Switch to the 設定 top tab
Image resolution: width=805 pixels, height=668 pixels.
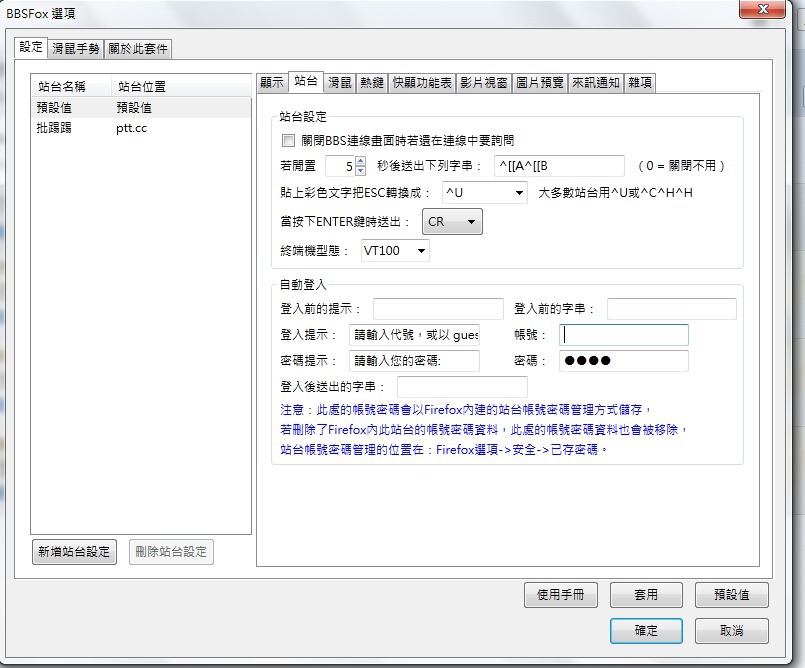point(31,47)
